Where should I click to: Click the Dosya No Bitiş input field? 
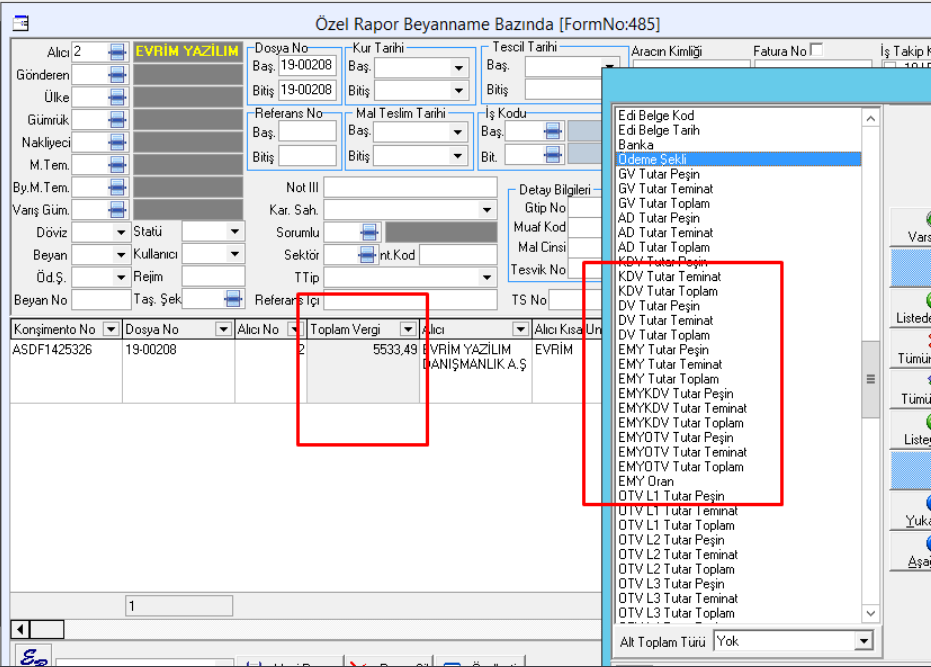[x=308, y=90]
